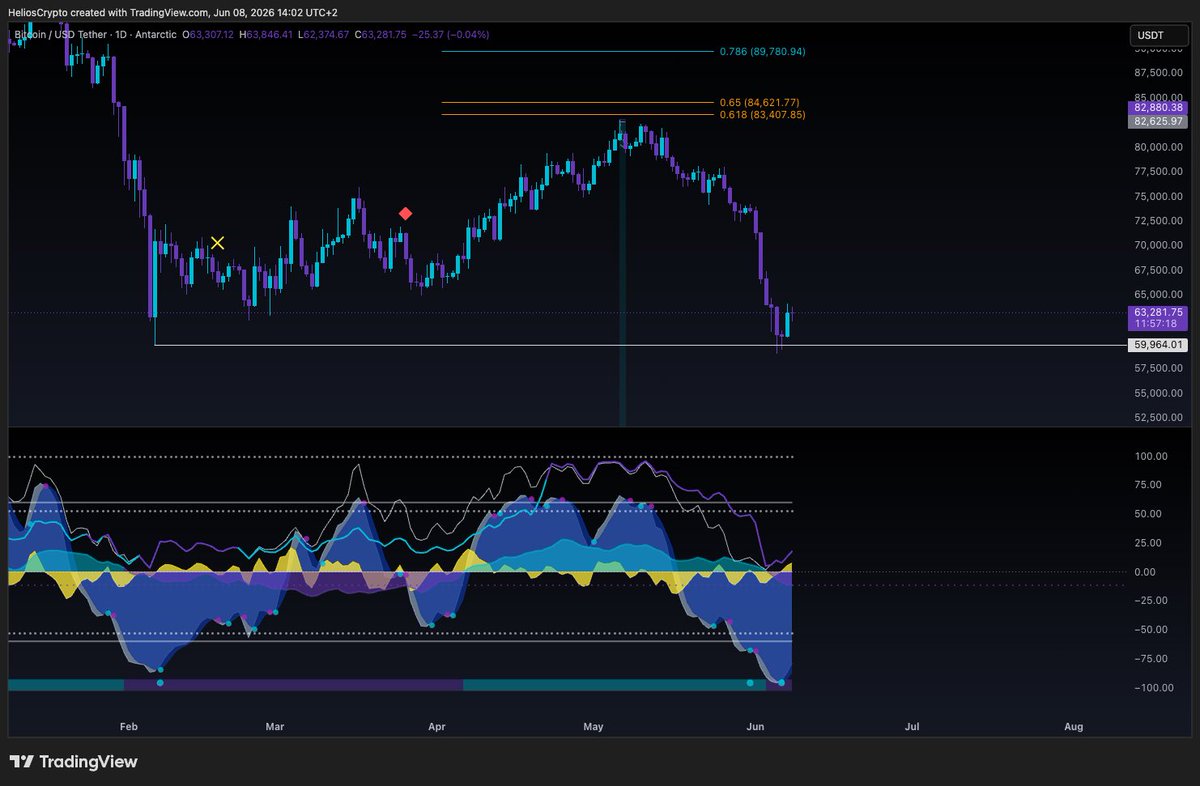Screen dimensions: 1200x786
Task: Click the 67,500.00 price scale value
Action: point(1158,270)
